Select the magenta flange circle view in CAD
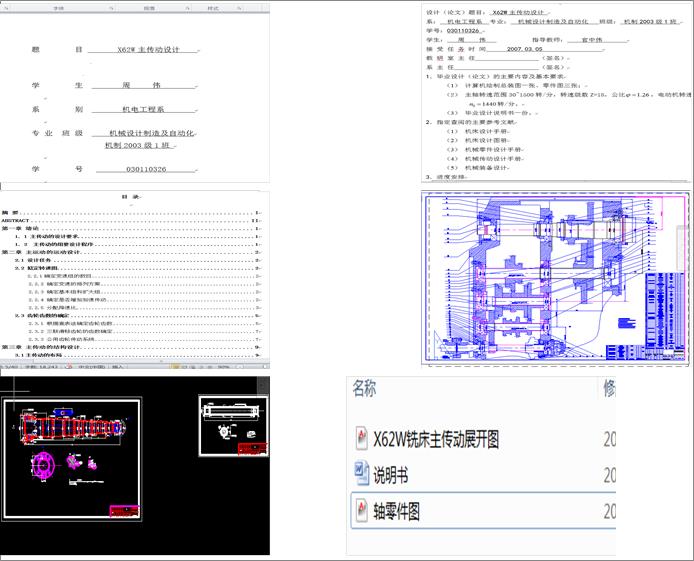This screenshot has width=694, height=561. tap(43, 465)
